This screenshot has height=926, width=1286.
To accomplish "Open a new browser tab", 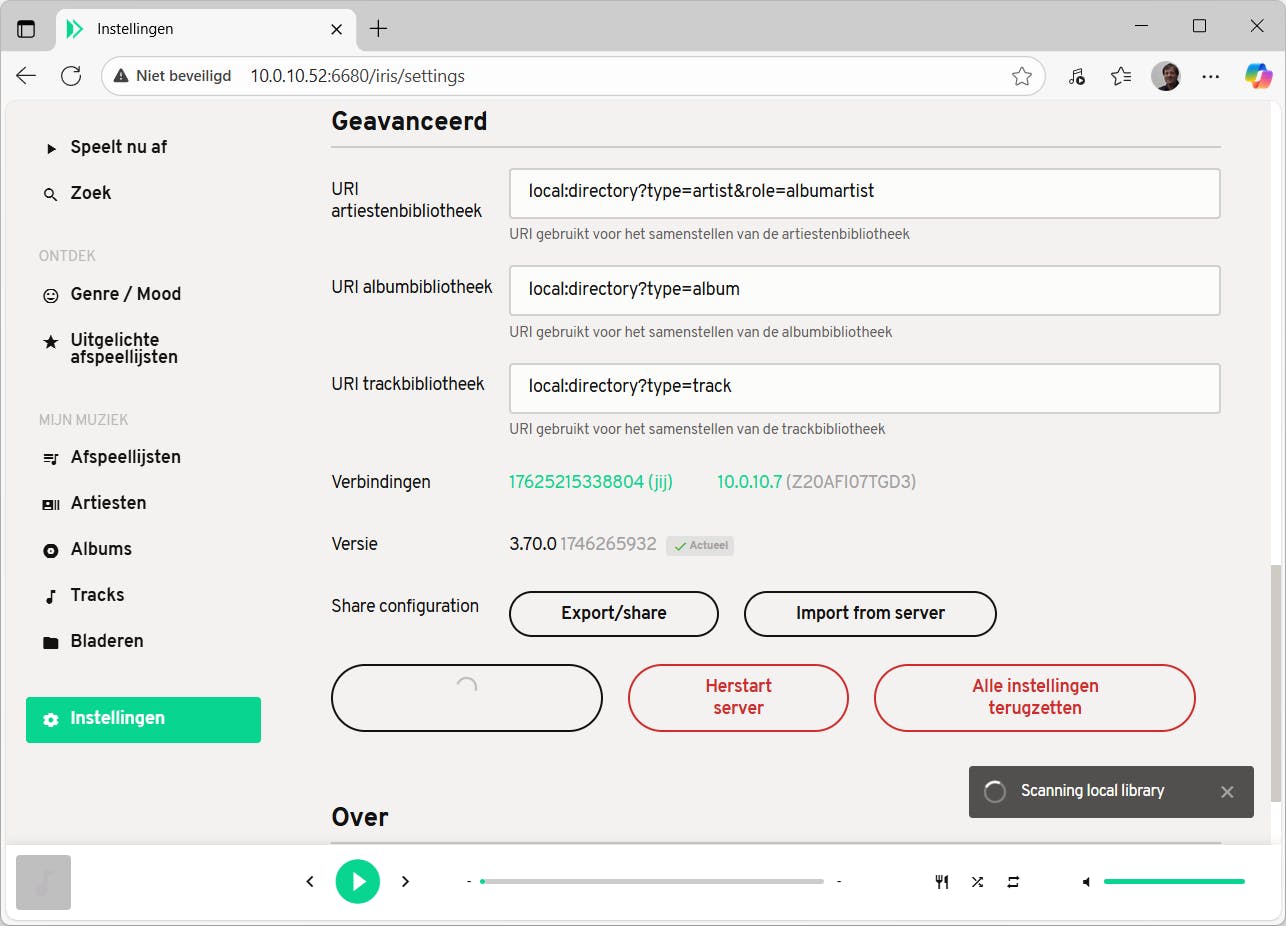I will (x=378, y=29).
